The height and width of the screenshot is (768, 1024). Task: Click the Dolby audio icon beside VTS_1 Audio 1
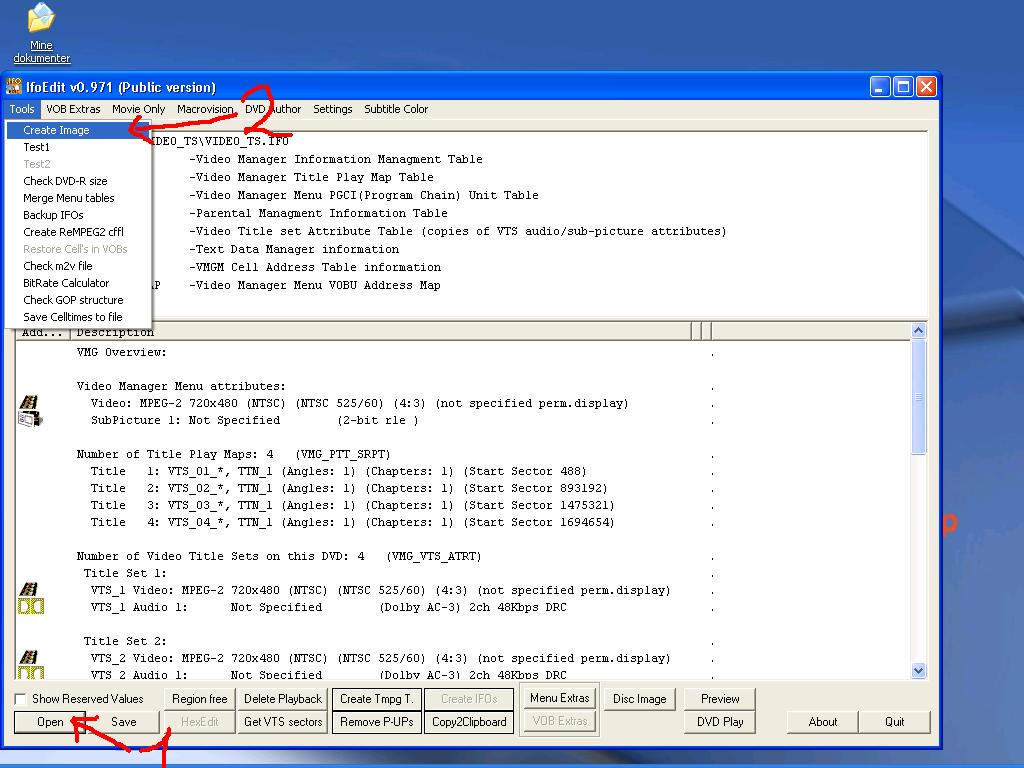point(31,607)
